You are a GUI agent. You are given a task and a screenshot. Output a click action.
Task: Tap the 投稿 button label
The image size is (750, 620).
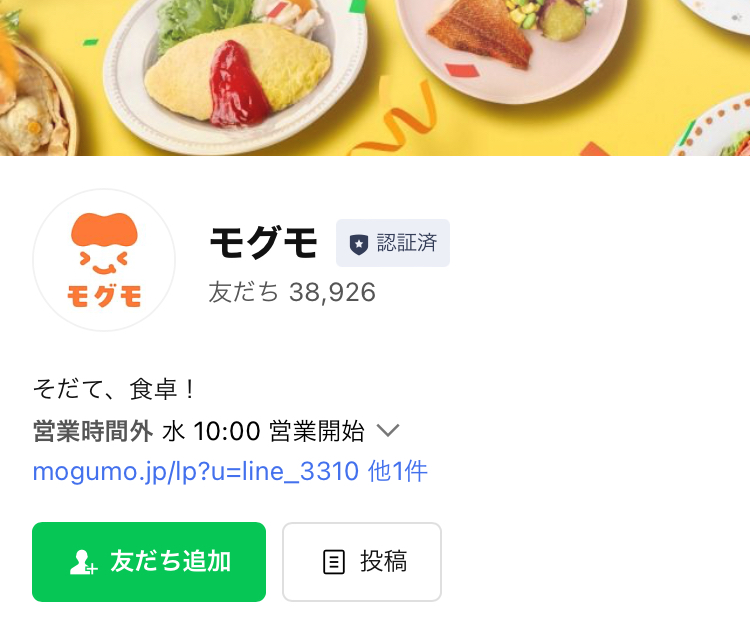click(x=384, y=562)
